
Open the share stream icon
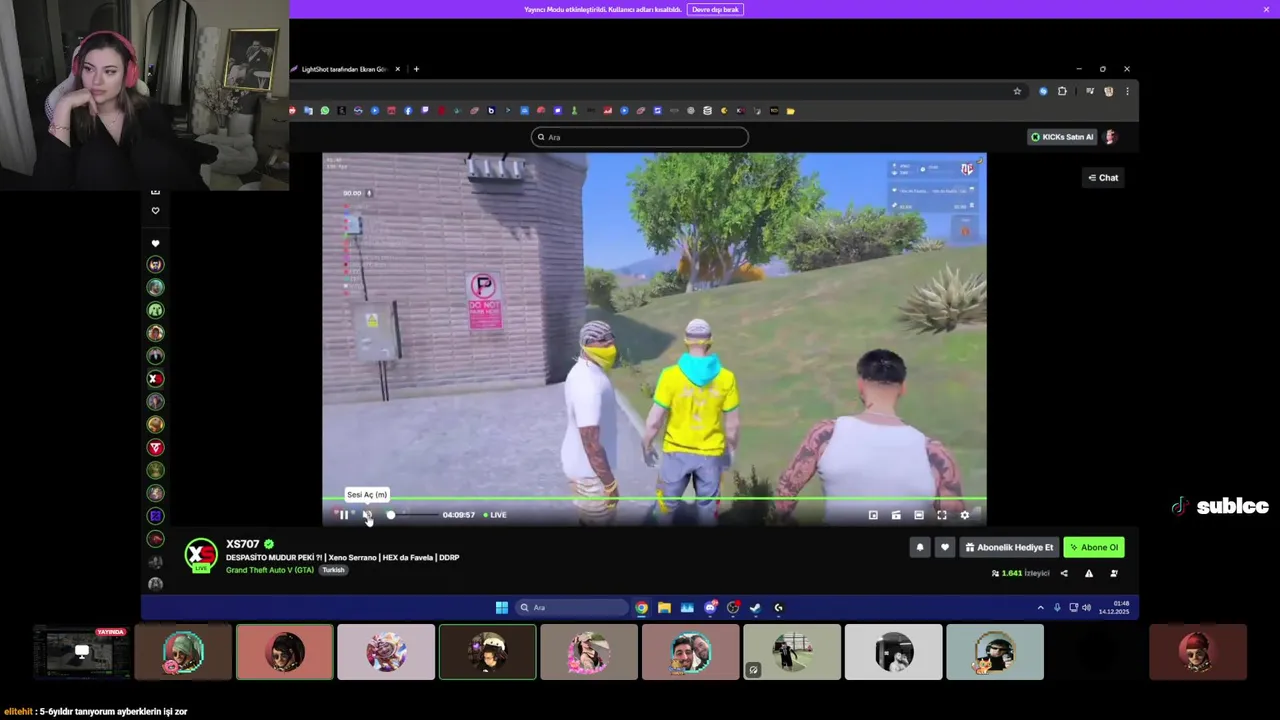(x=1063, y=573)
